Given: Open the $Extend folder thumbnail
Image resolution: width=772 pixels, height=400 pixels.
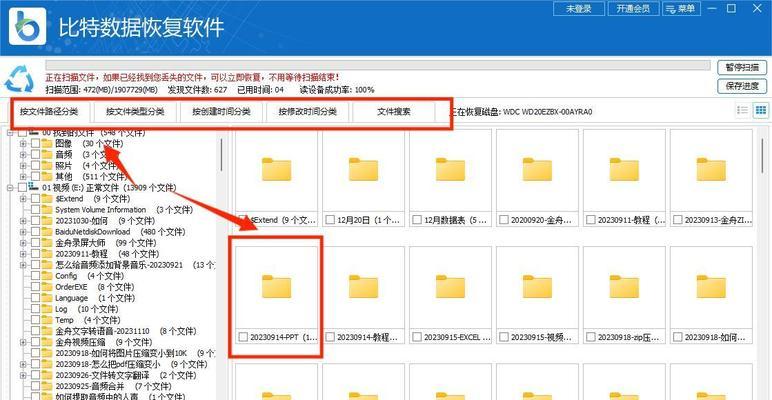Looking at the screenshot, I should [x=276, y=169].
